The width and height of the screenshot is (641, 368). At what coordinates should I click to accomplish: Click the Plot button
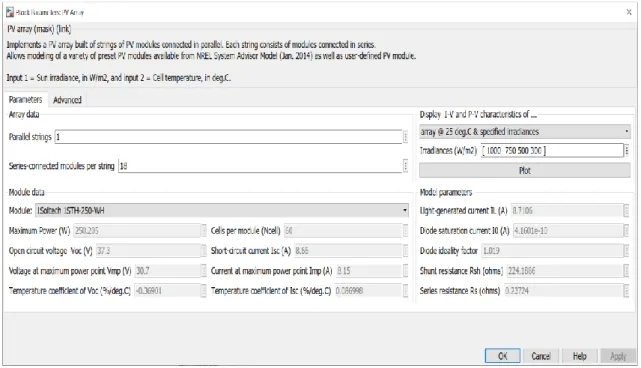click(525, 171)
